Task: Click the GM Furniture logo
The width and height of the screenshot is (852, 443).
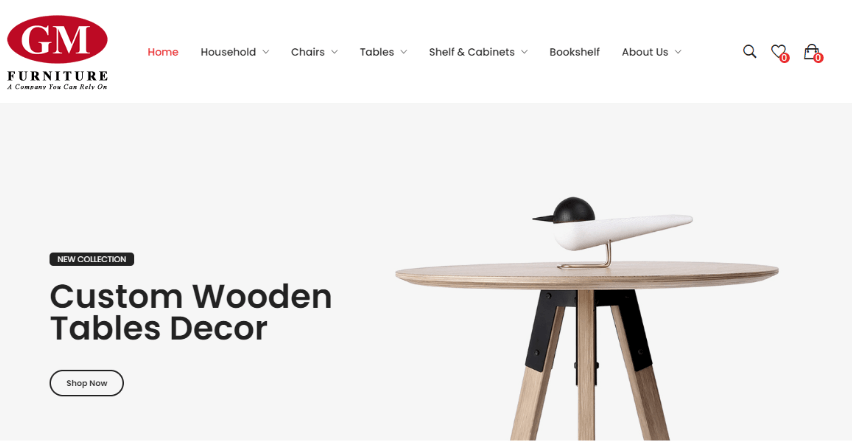Action: click(x=57, y=52)
